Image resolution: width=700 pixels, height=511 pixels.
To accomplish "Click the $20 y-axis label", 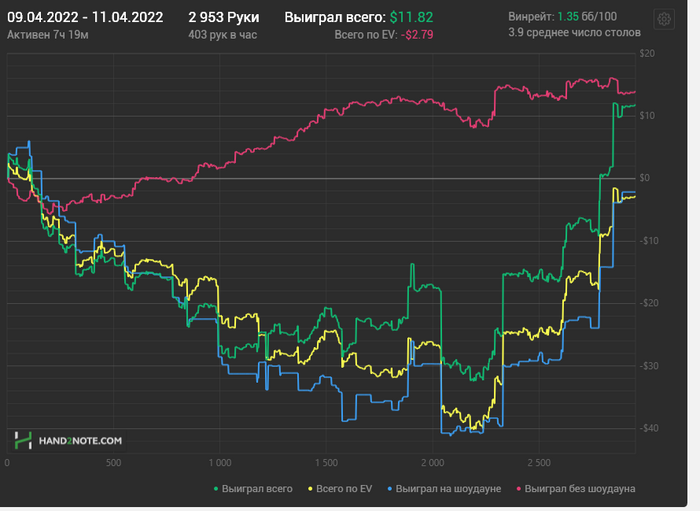I will 647,54.
